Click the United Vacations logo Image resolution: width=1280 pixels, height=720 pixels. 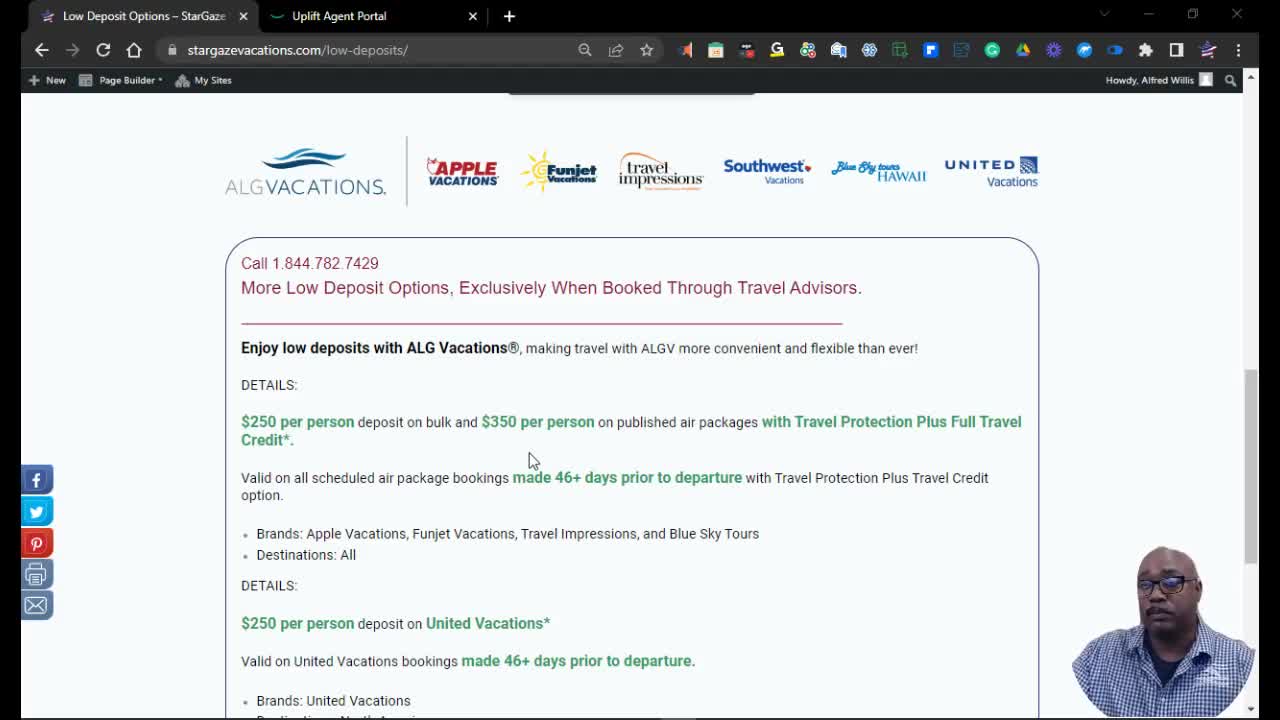coord(991,171)
